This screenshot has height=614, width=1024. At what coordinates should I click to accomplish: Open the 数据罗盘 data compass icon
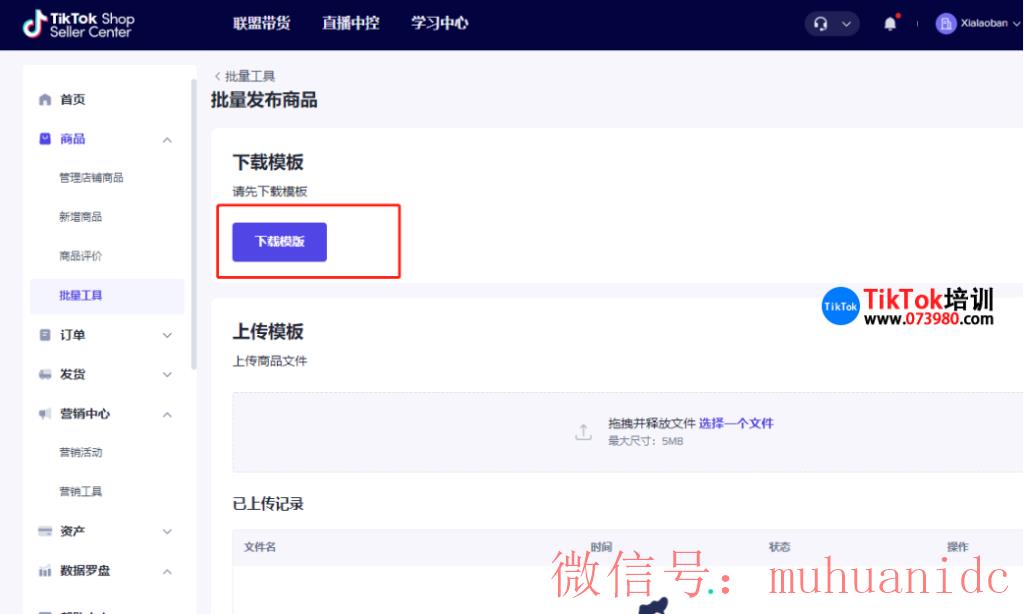[45, 571]
